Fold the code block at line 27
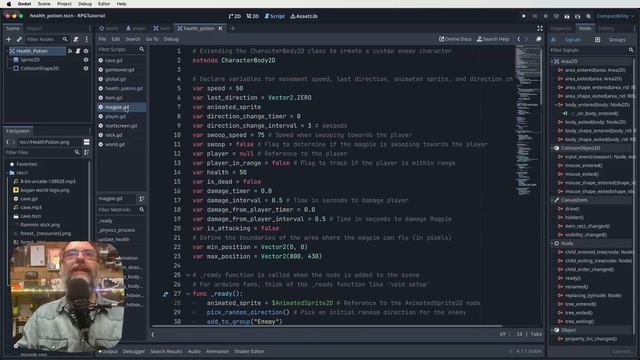The width and height of the screenshot is (640, 360). tap(188, 294)
